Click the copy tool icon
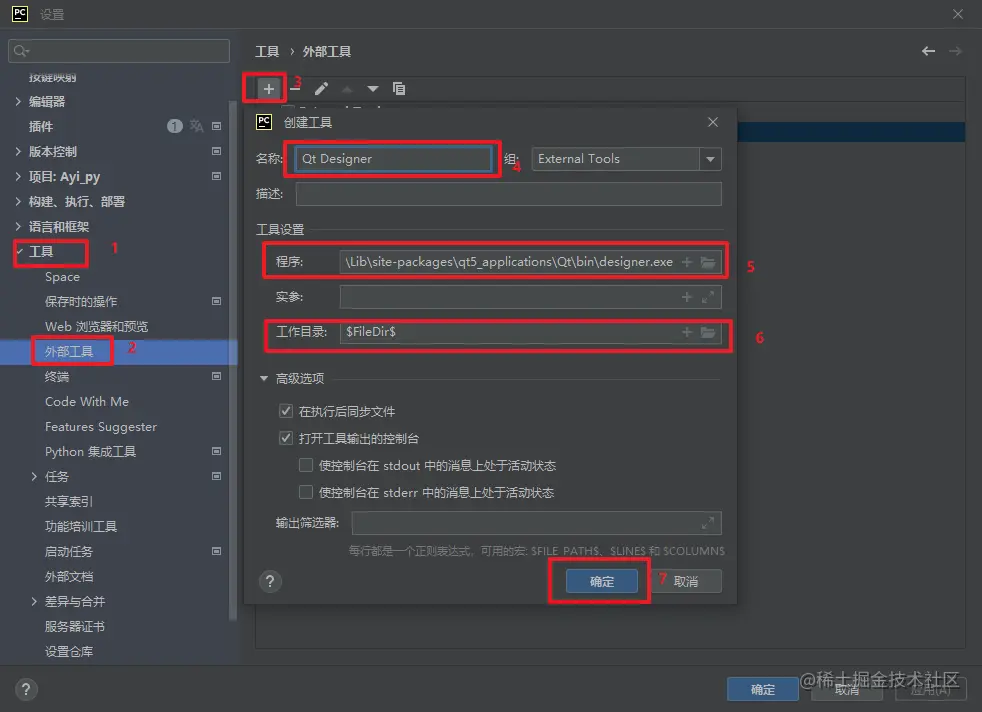The height and width of the screenshot is (712, 982). tap(399, 89)
